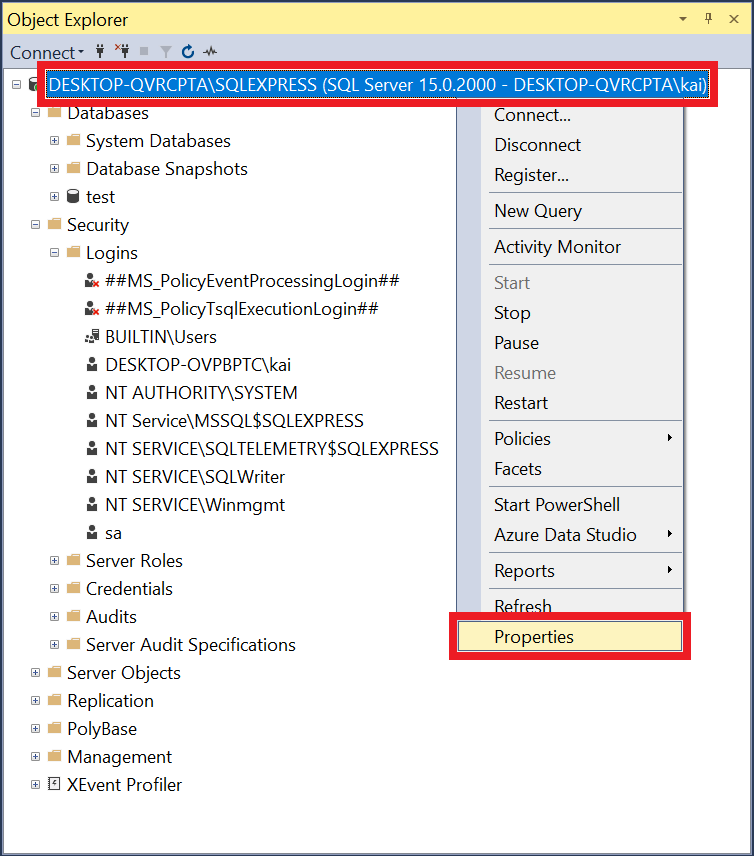Click the Management folder icon

tap(55, 756)
